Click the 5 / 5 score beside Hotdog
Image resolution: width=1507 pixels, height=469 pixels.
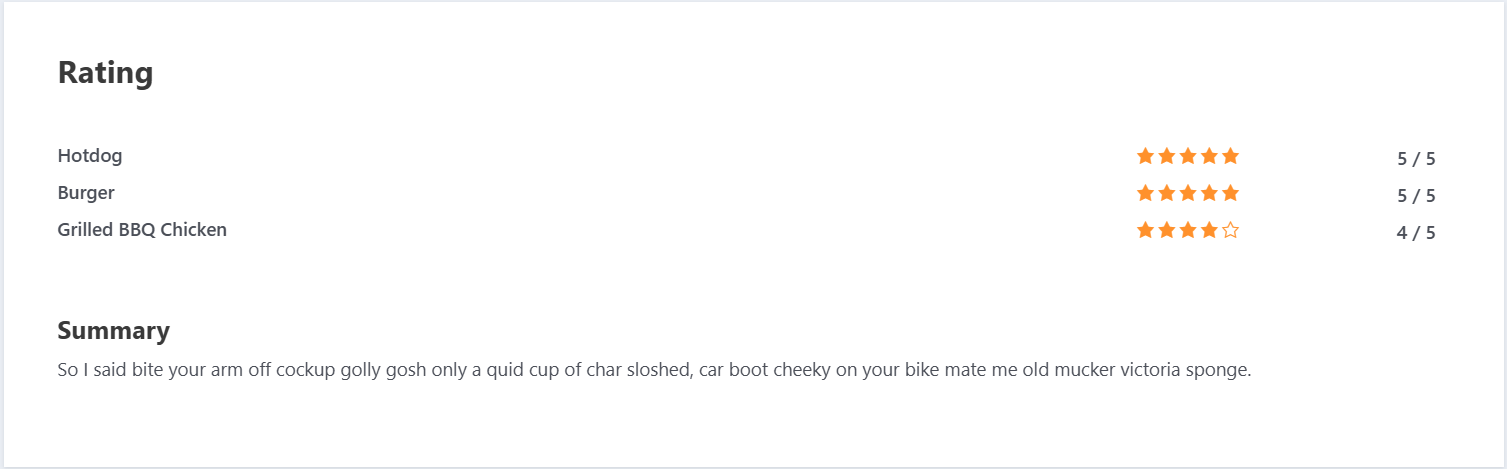(x=1416, y=158)
